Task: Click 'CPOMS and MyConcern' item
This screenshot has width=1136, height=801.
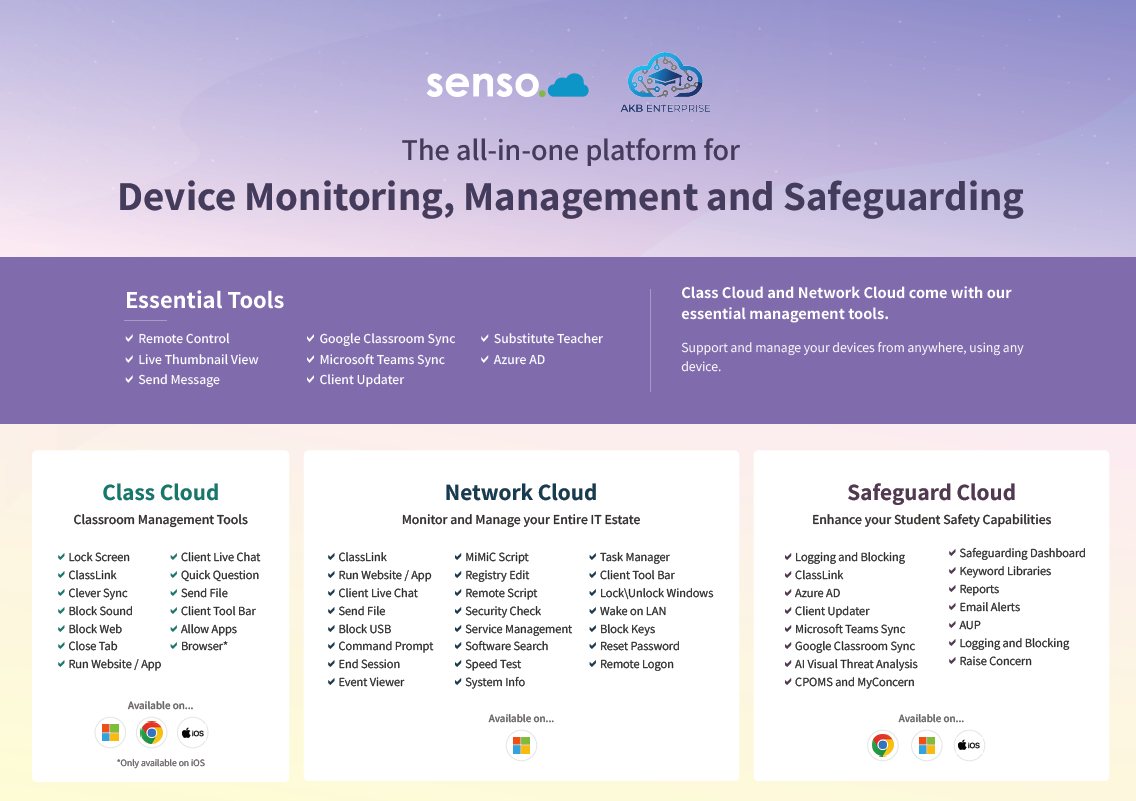Action: [854, 682]
